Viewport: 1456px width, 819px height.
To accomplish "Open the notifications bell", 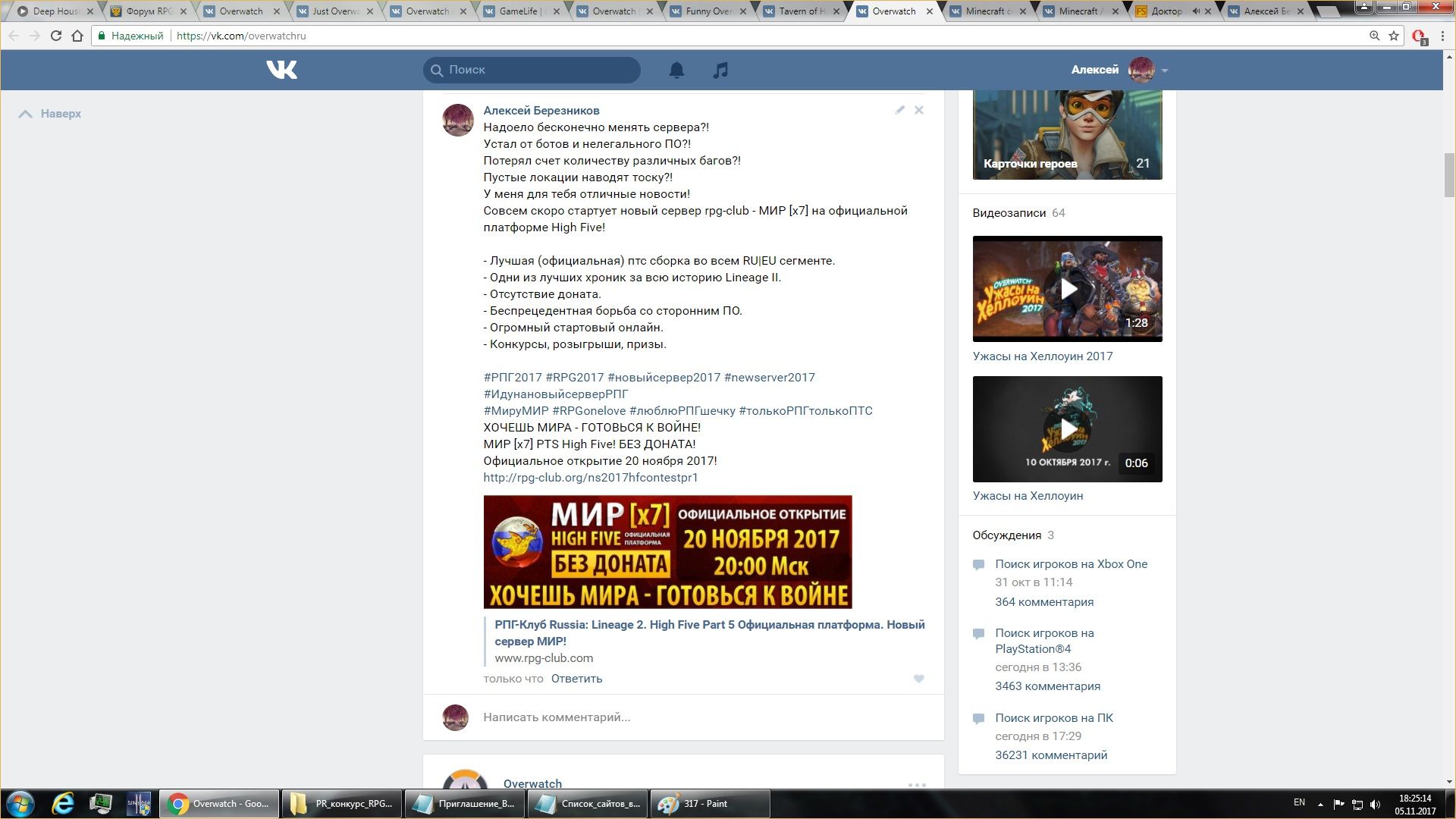I will (x=676, y=70).
